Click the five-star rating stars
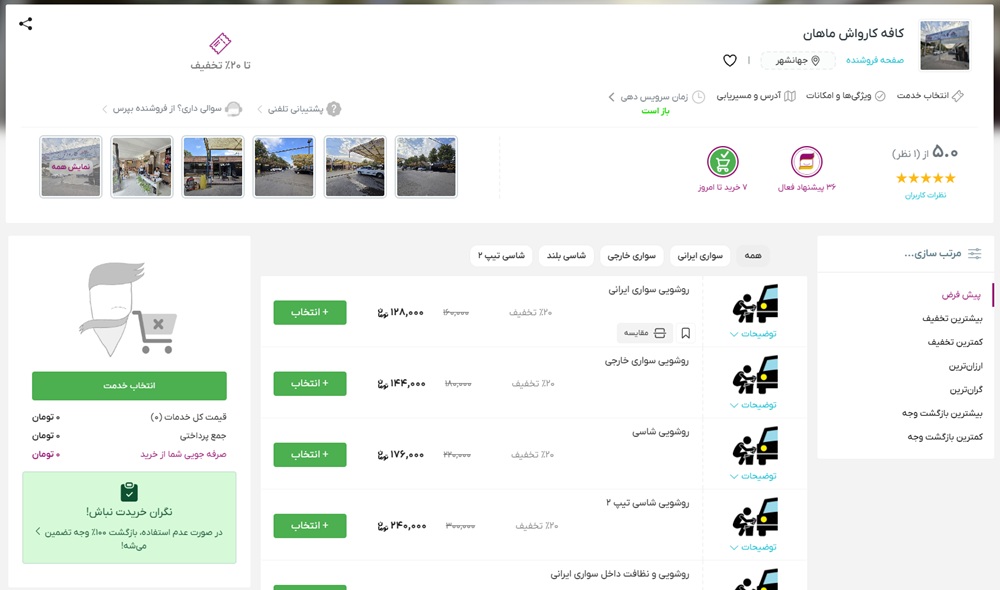This screenshot has height=590, width=1000. (925, 178)
